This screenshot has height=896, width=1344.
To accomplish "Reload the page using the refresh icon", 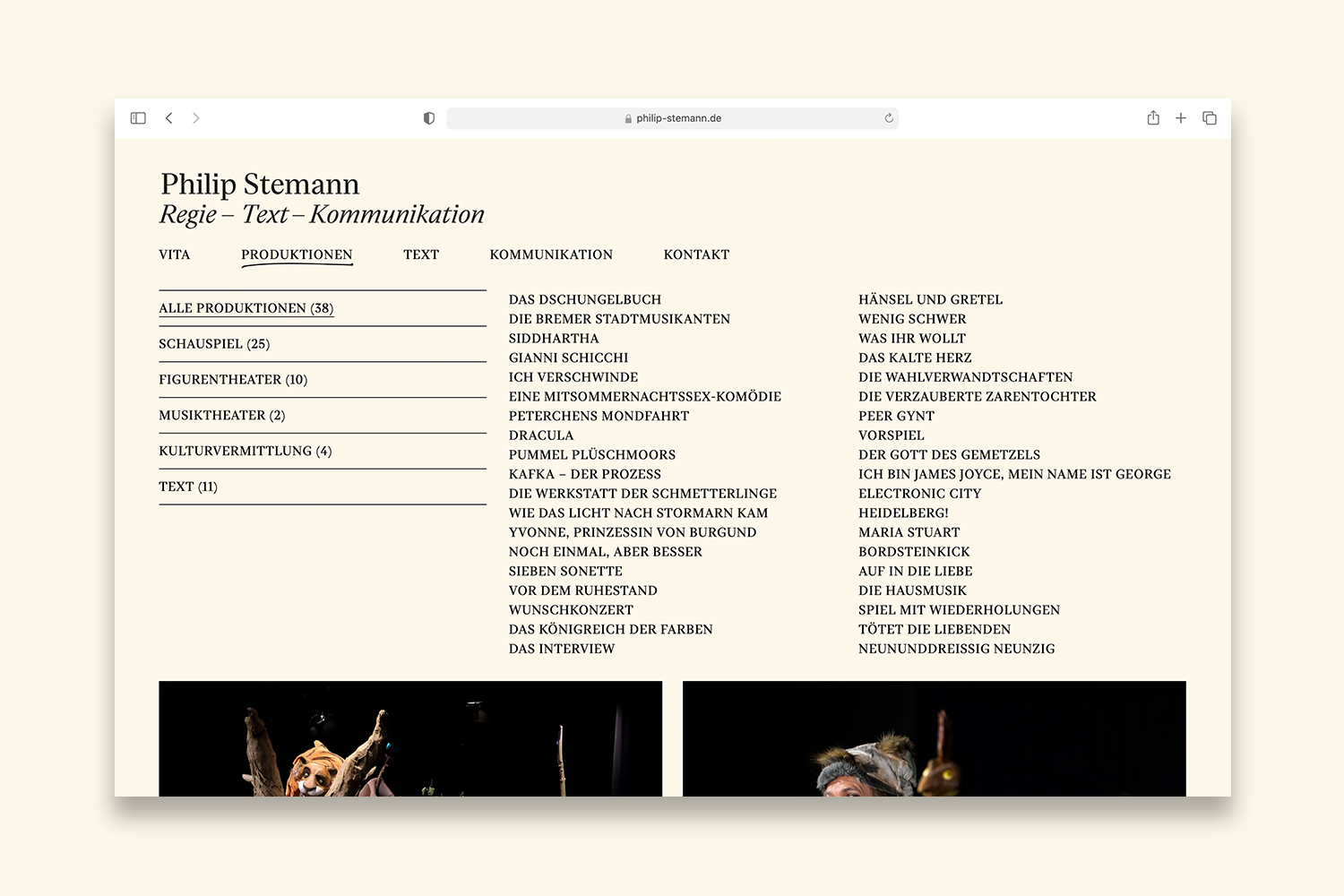I will tap(889, 118).
